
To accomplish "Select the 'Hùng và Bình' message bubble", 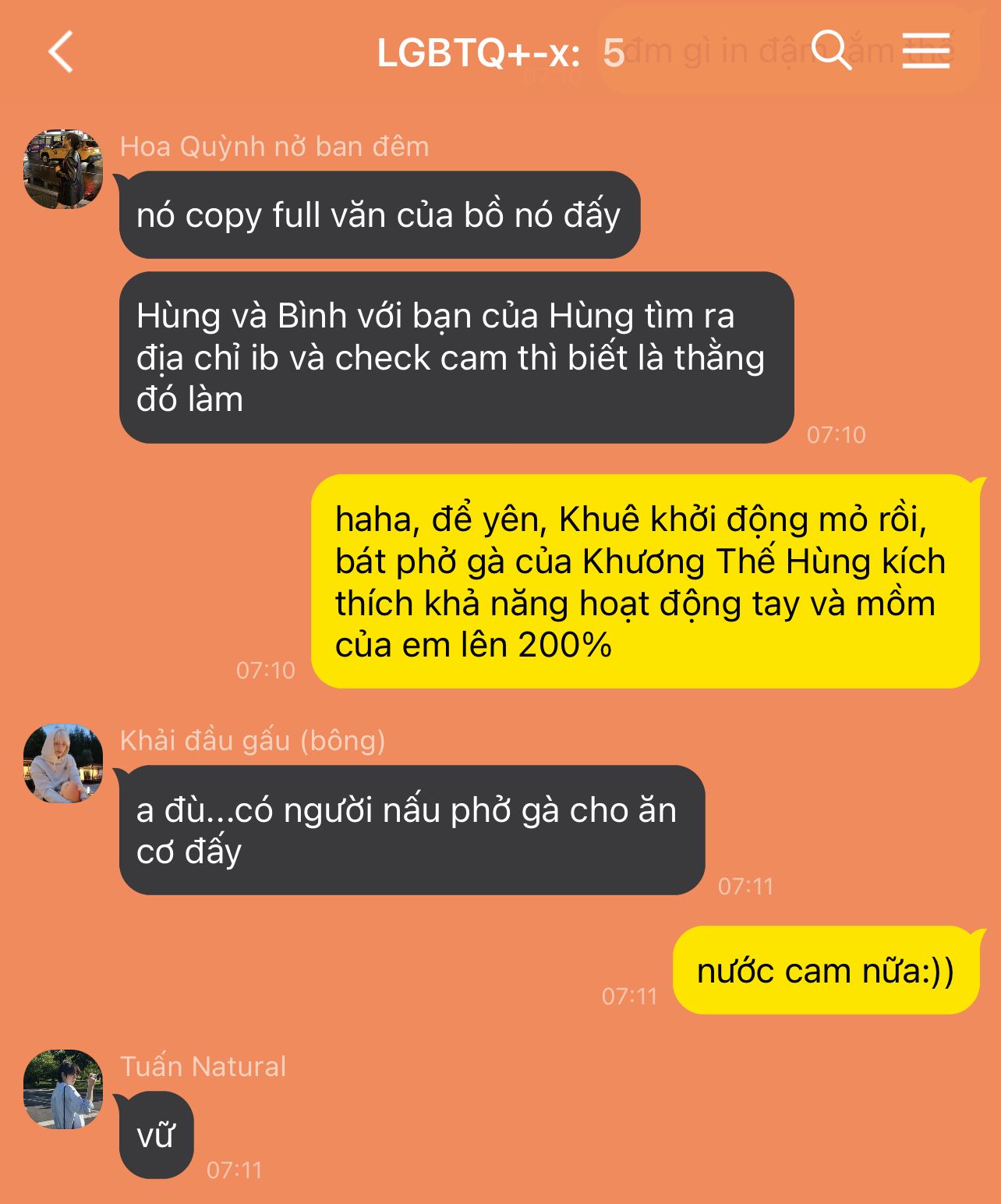I will point(457,357).
